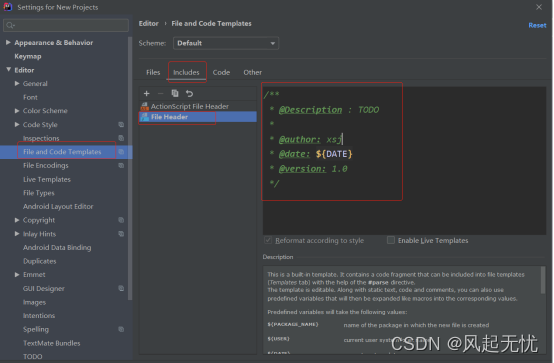The width and height of the screenshot is (554, 363).
Task: Expand the Color Scheme node
Action: tap(17, 111)
